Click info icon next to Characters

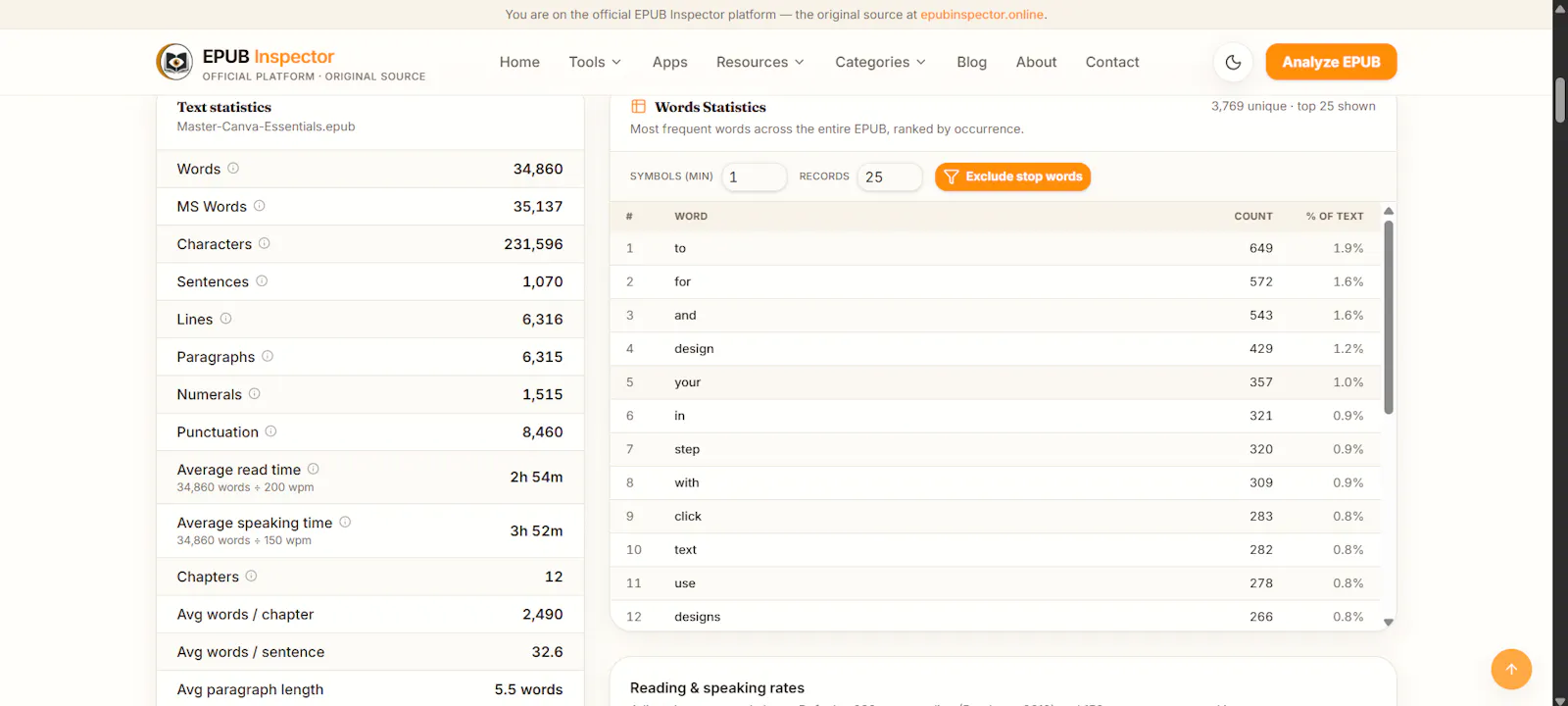(265, 243)
